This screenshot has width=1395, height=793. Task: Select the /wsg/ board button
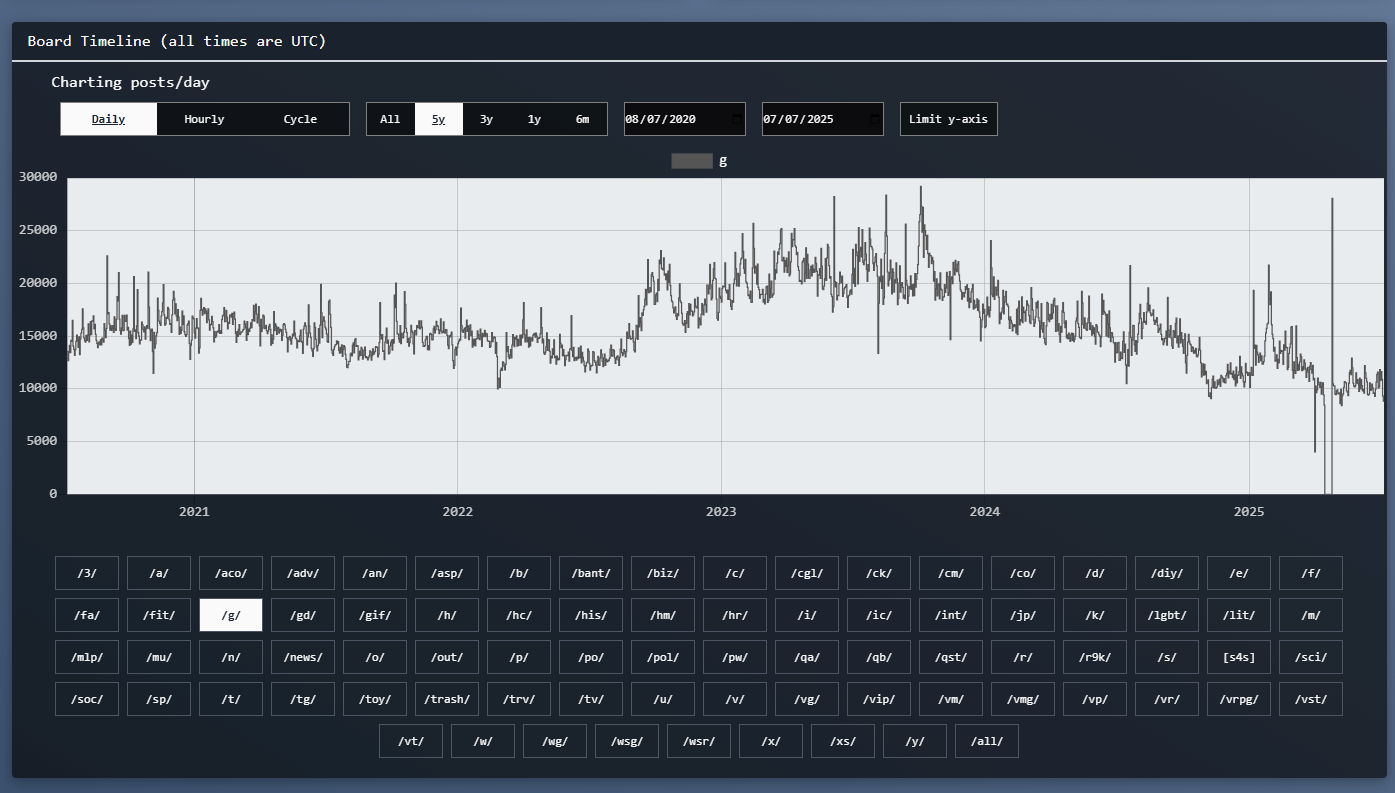pos(627,741)
